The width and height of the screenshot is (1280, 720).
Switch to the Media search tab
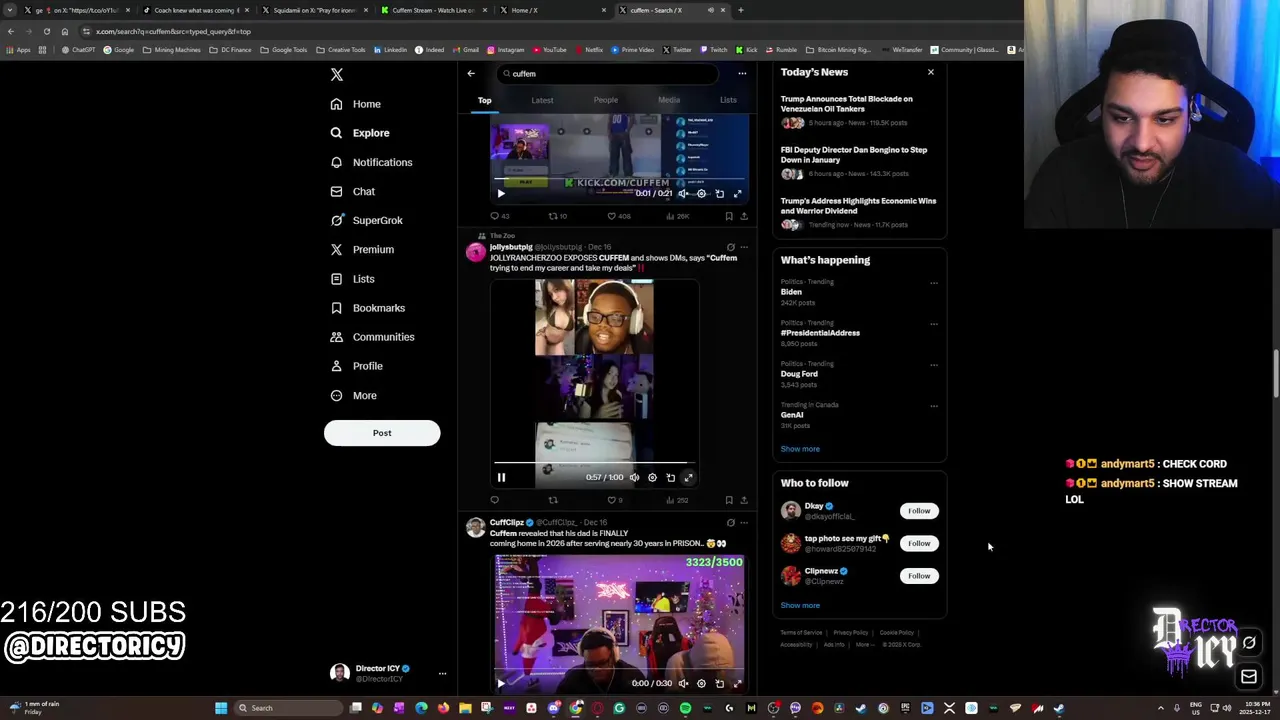[x=669, y=100]
